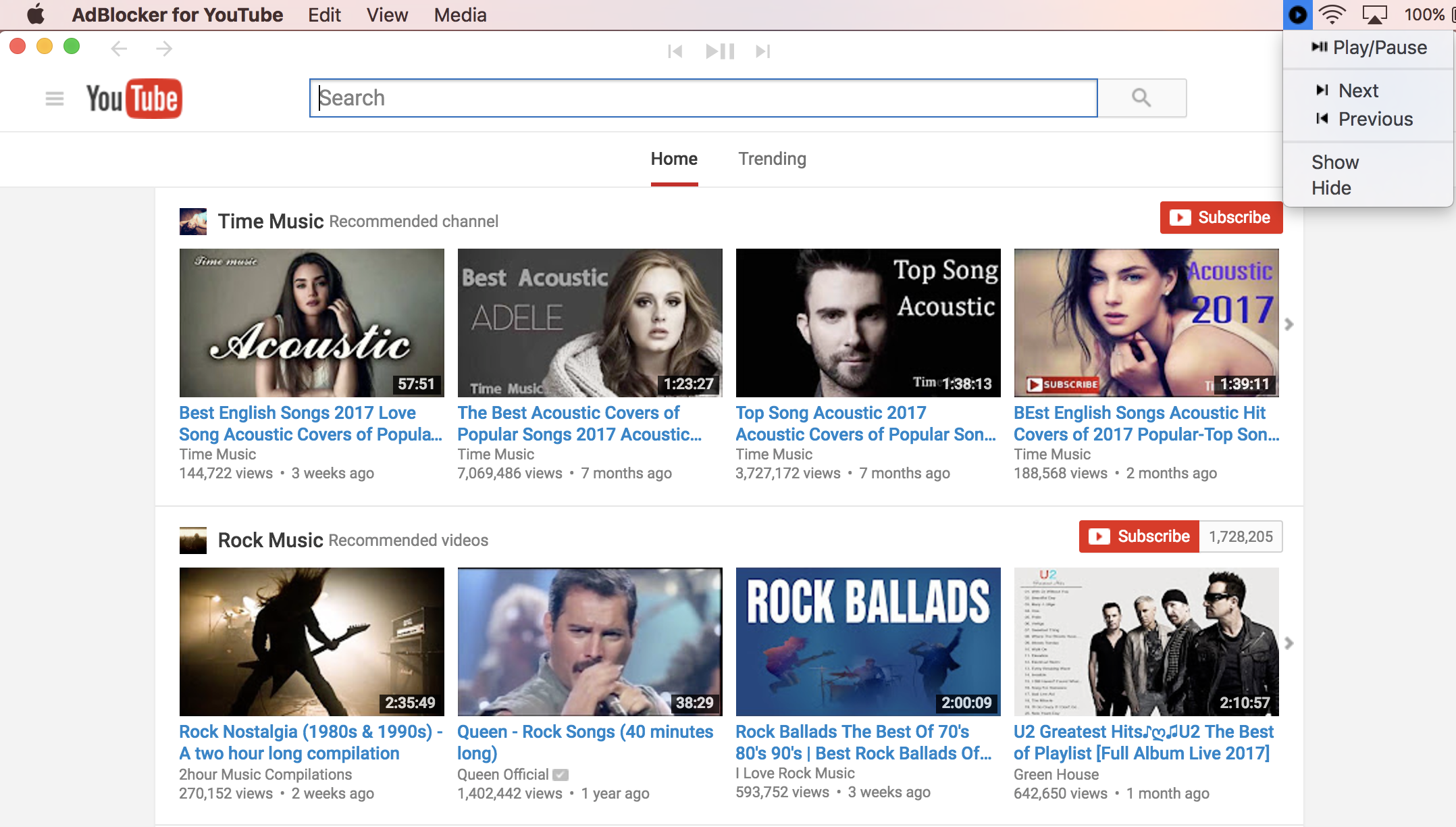Screen dimensions: 1456x827
Task: Select Show in the status dropdown
Action: point(1368,162)
